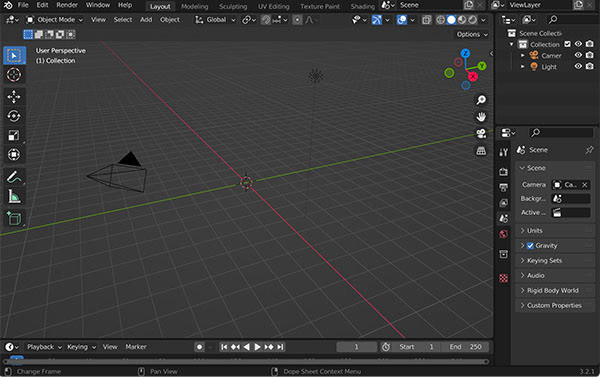Click play animation button
The width and height of the screenshot is (600, 377).
[x=258, y=347]
